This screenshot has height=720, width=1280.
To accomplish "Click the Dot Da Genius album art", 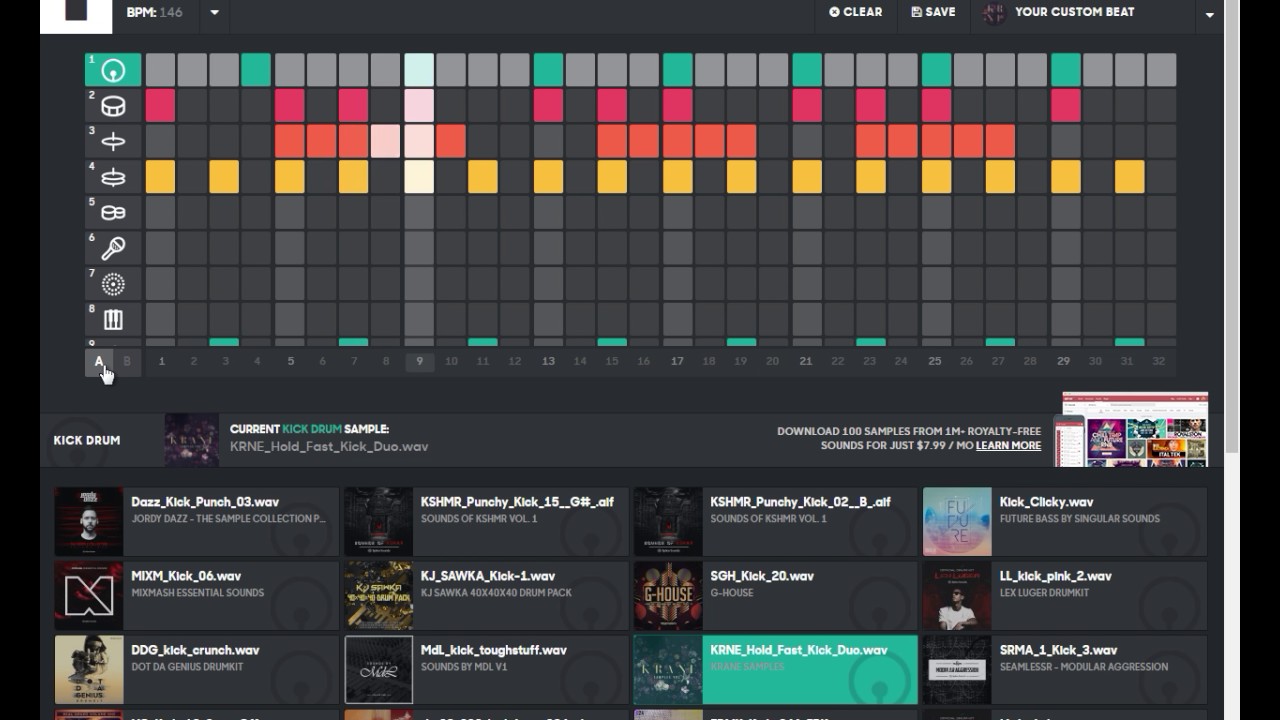I will click(x=89, y=669).
